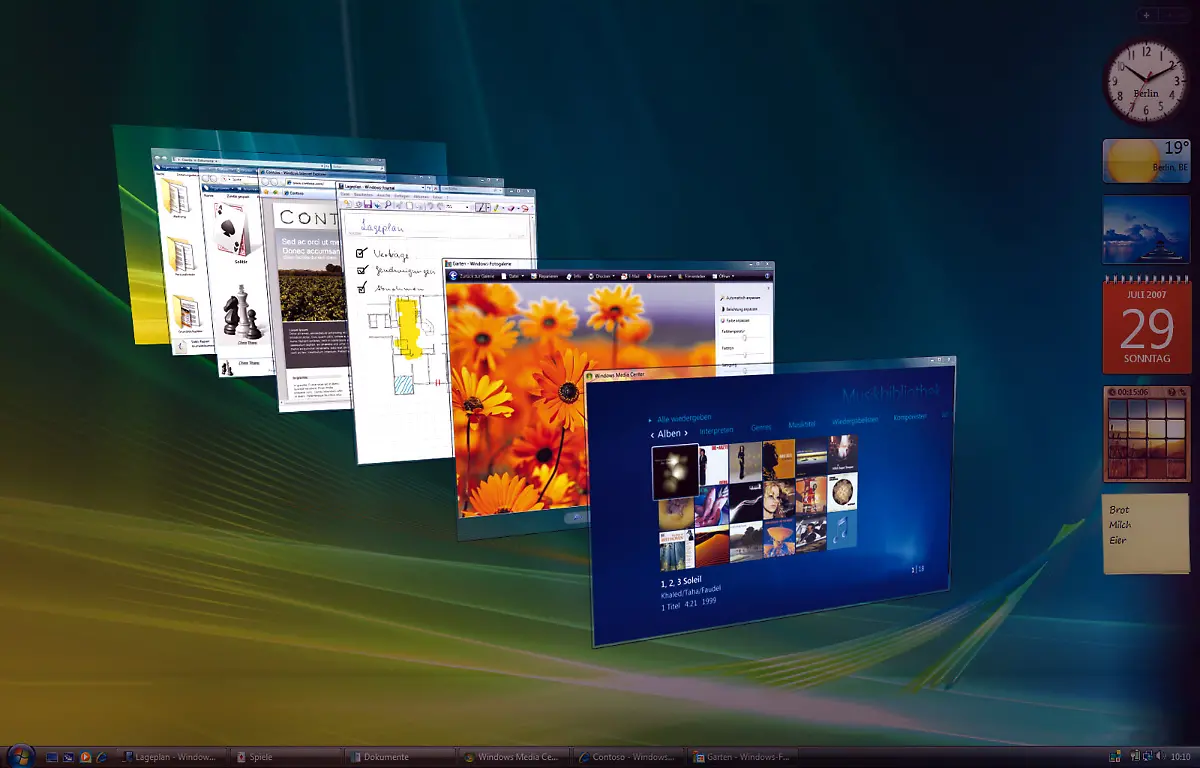
Task: Click the Windows Start orb
Action: pos(19,756)
